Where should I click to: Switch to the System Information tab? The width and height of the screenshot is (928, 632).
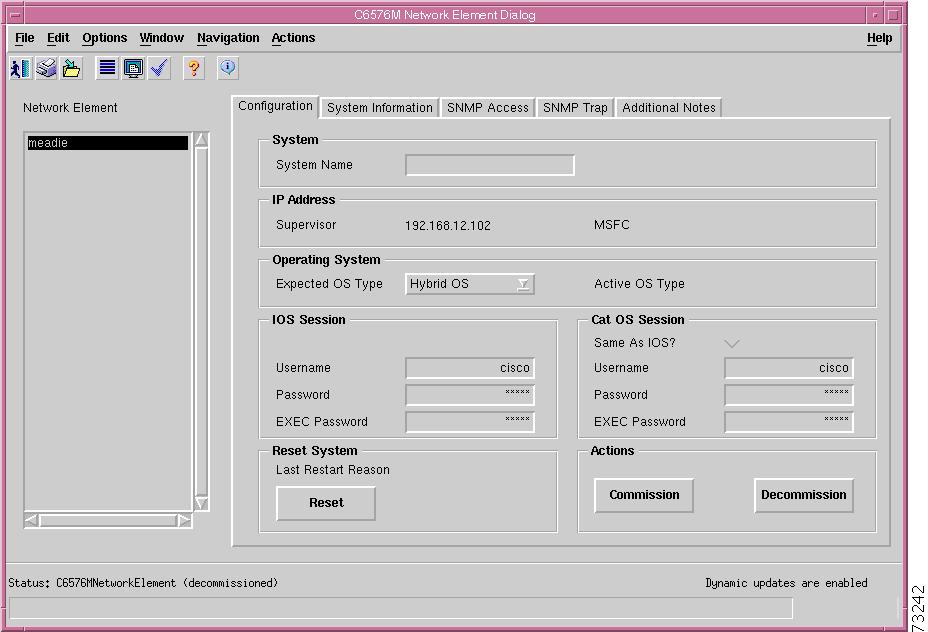(379, 108)
